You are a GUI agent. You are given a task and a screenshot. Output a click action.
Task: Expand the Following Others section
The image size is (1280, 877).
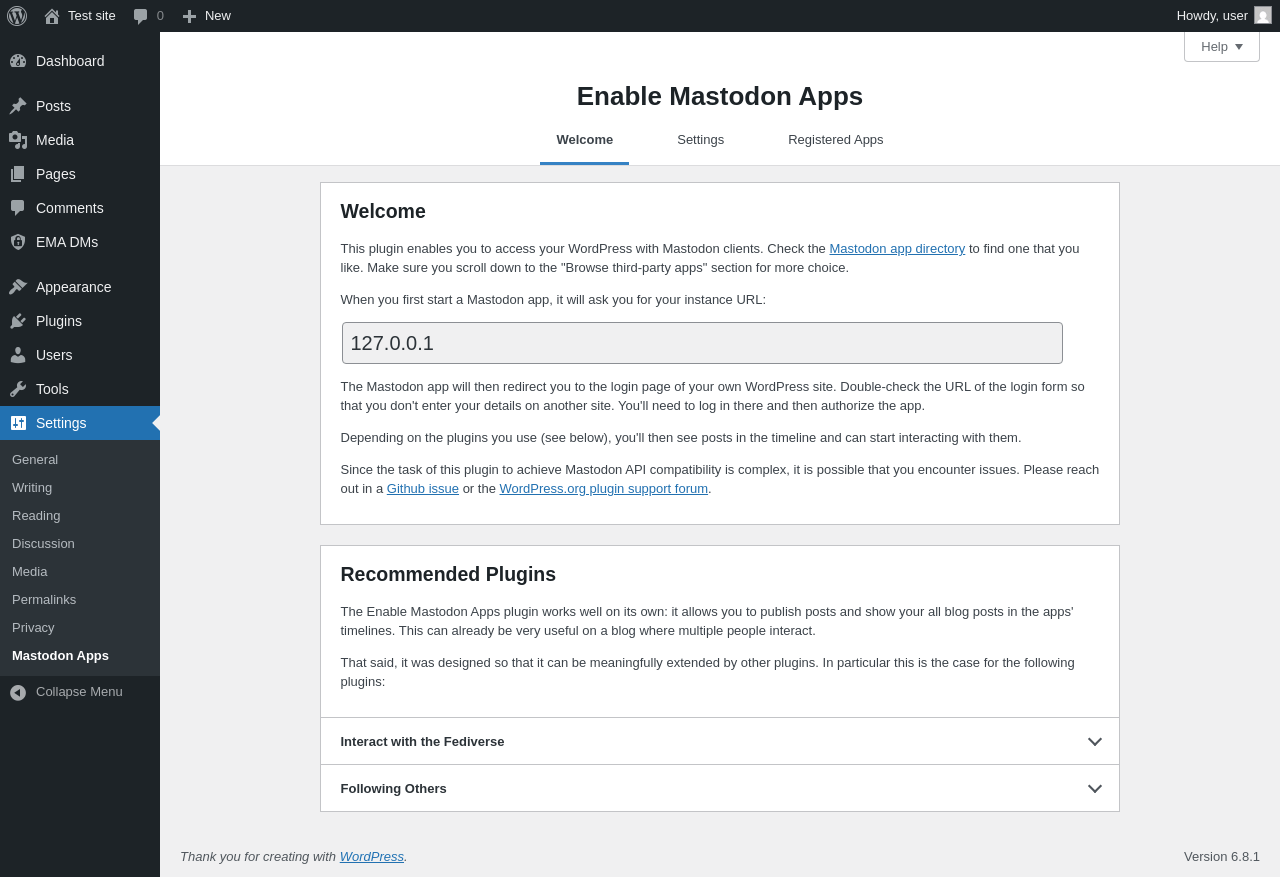click(x=720, y=788)
